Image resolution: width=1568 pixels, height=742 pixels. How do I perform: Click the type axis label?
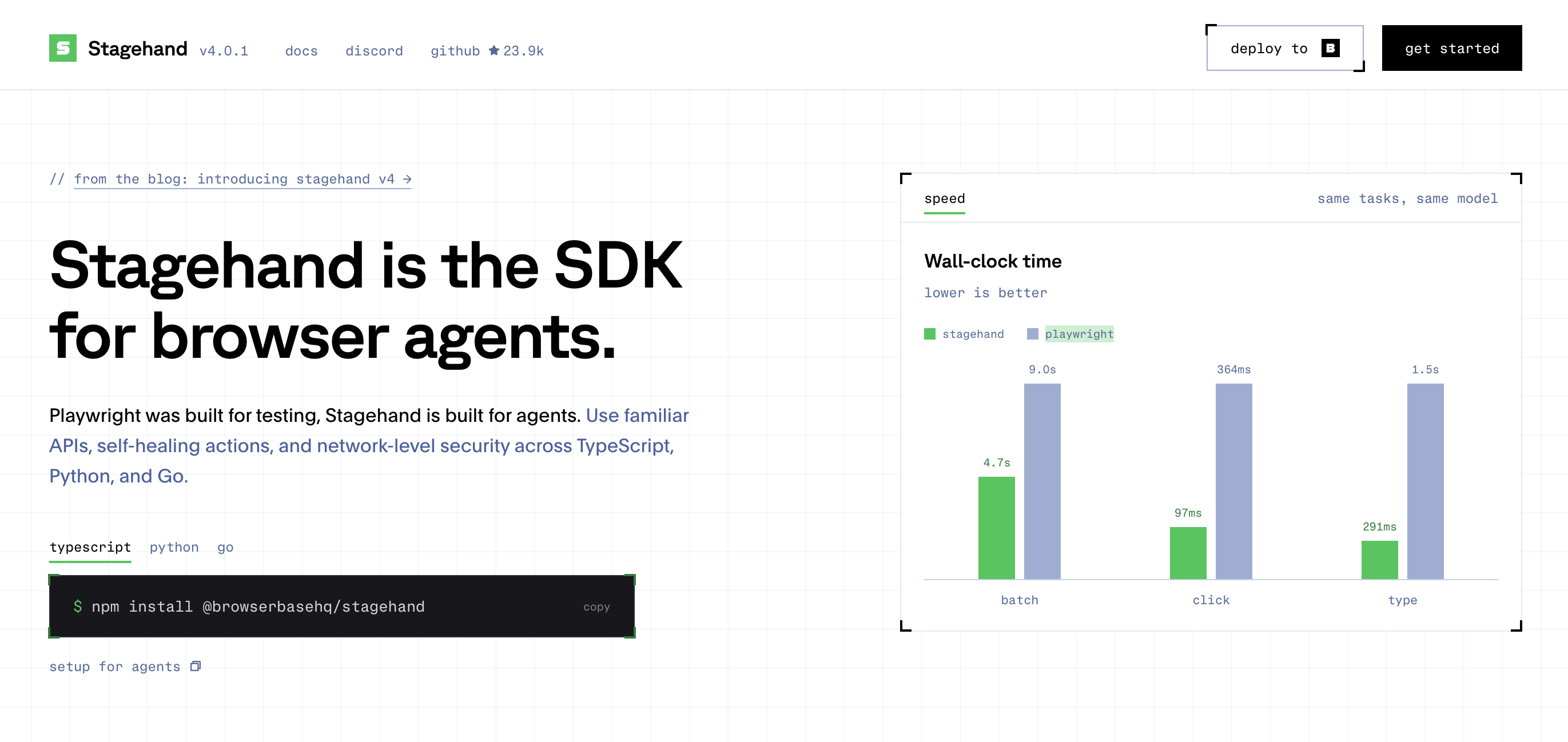coord(1402,600)
